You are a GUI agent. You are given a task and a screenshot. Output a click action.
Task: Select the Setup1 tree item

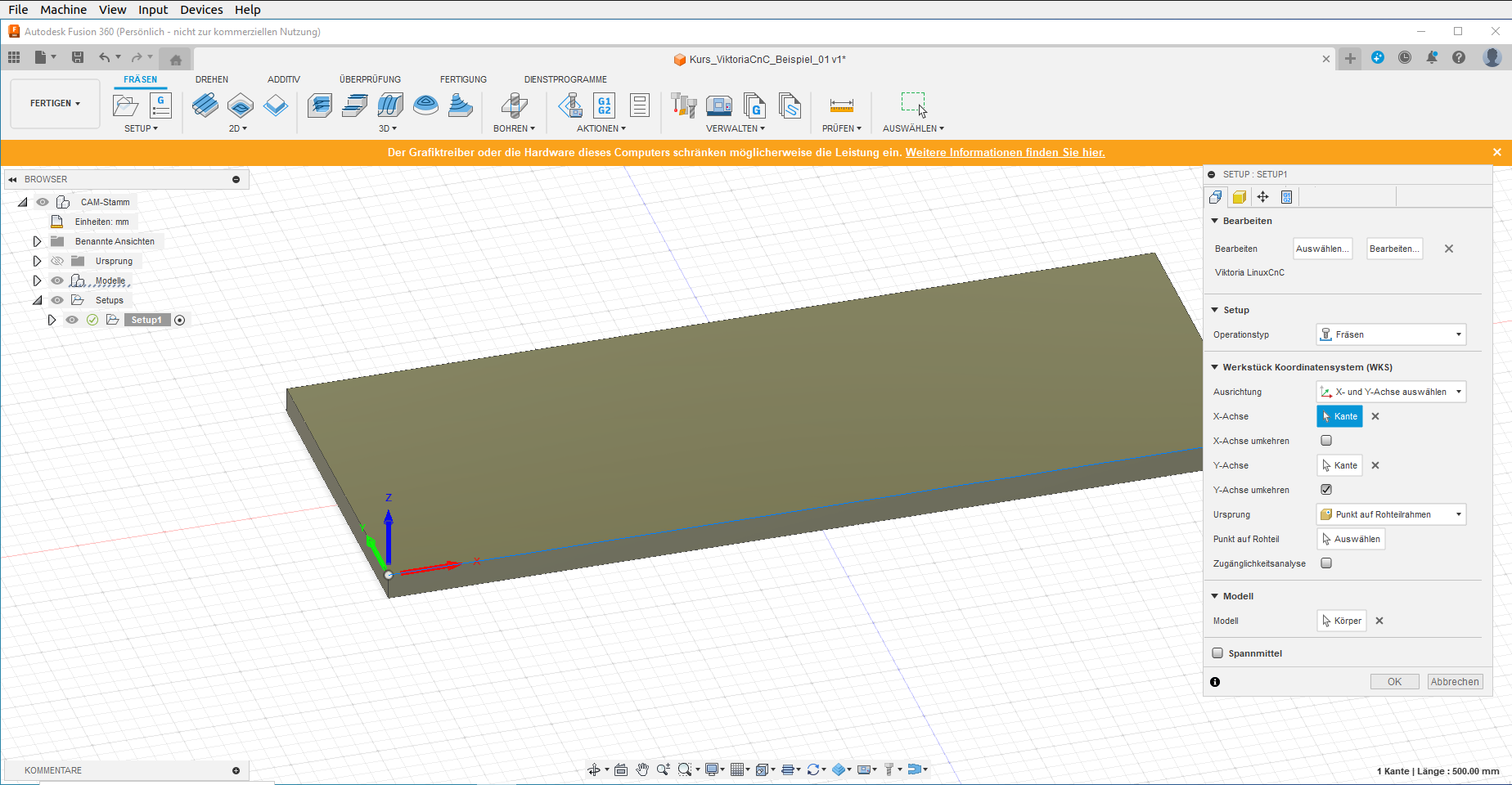[x=146, y=320]
